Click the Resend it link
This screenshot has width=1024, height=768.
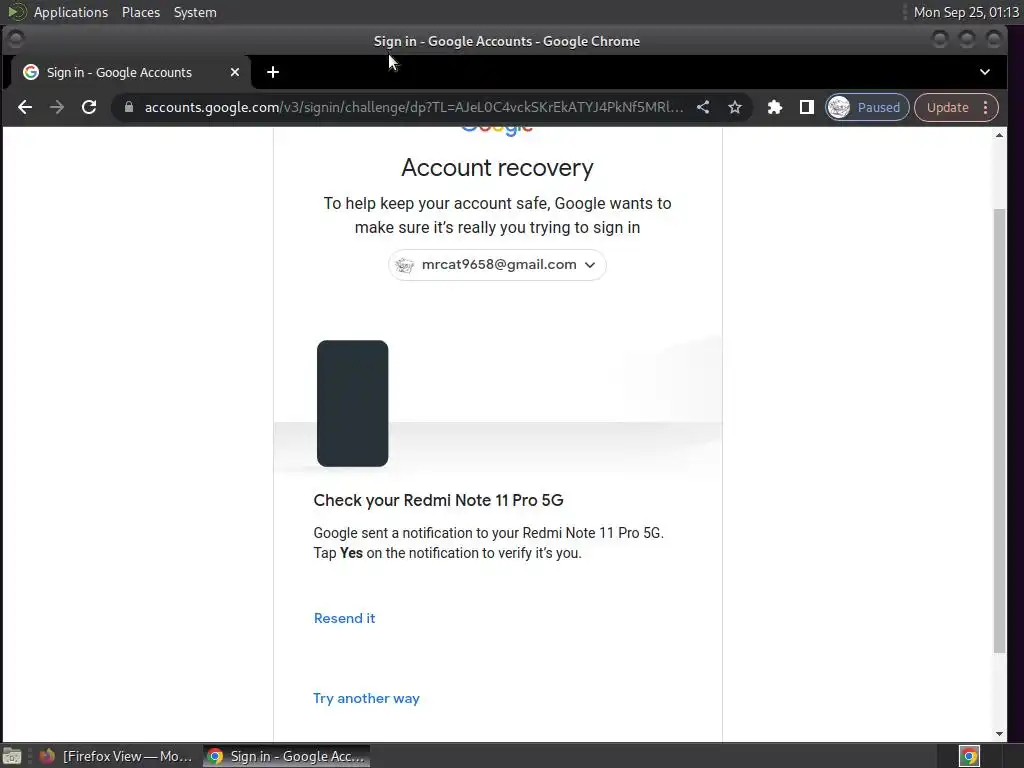pyautogui.click(x=344, y=618)
